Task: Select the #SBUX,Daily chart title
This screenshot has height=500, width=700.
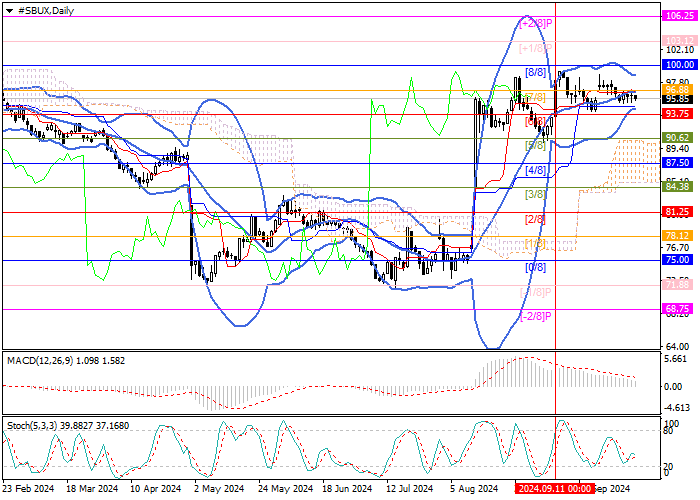Action: (x=46, y=11)
